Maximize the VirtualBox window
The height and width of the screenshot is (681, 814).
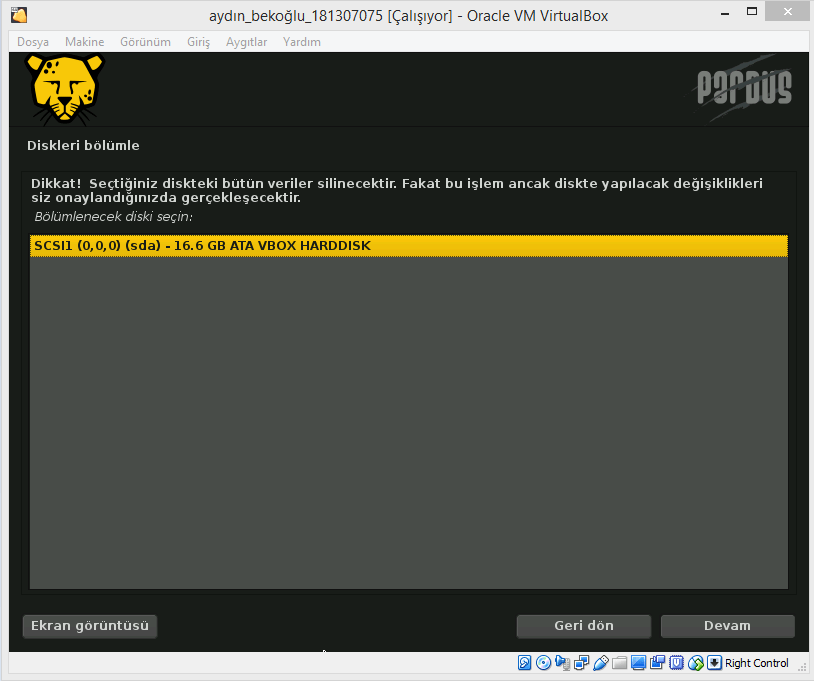coord(752,12)
